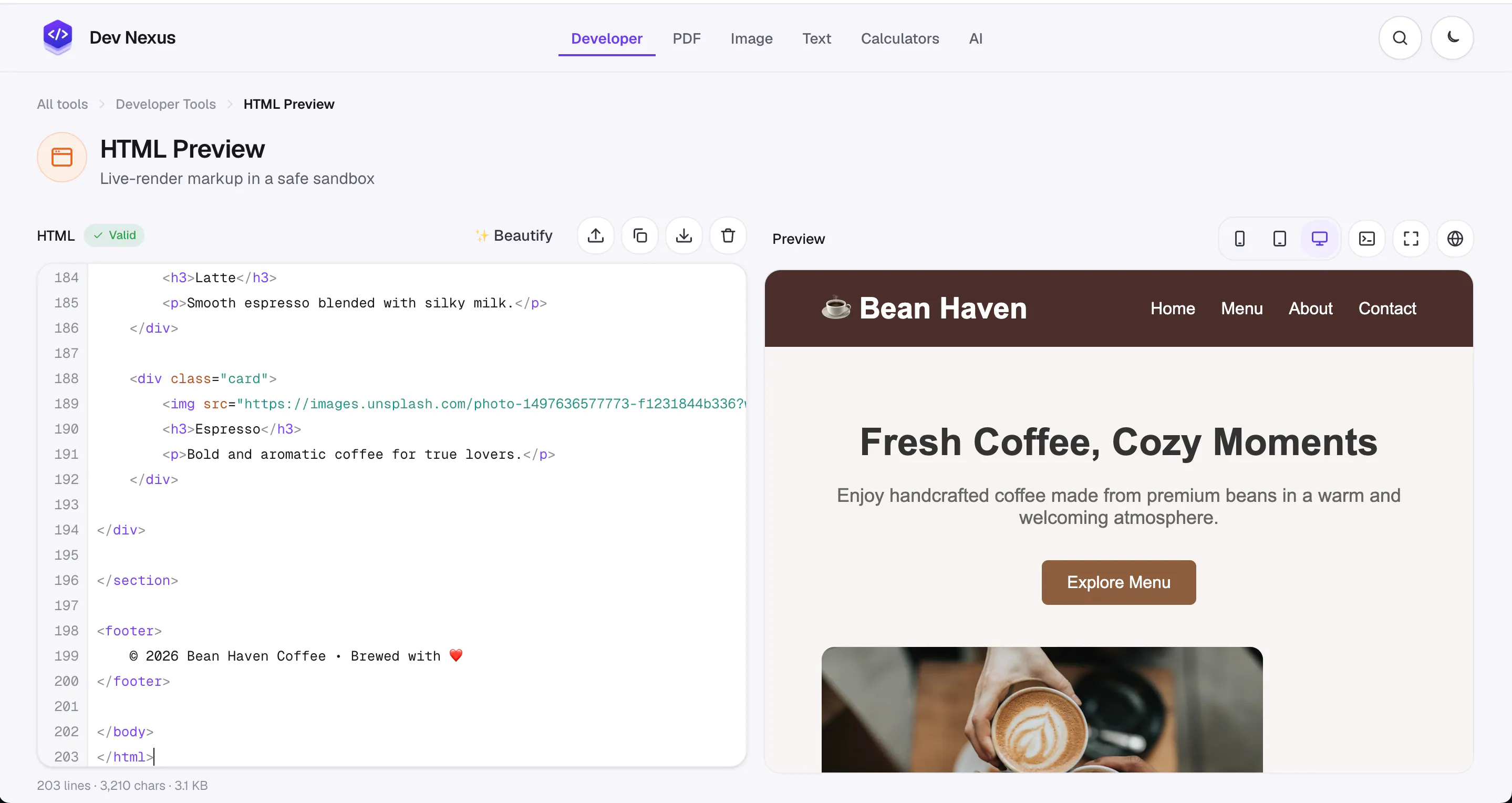Open preview in new tab globe icon
Image resolution: width=1512 pixels, height=803 pixels.
tap(1455, 239)
